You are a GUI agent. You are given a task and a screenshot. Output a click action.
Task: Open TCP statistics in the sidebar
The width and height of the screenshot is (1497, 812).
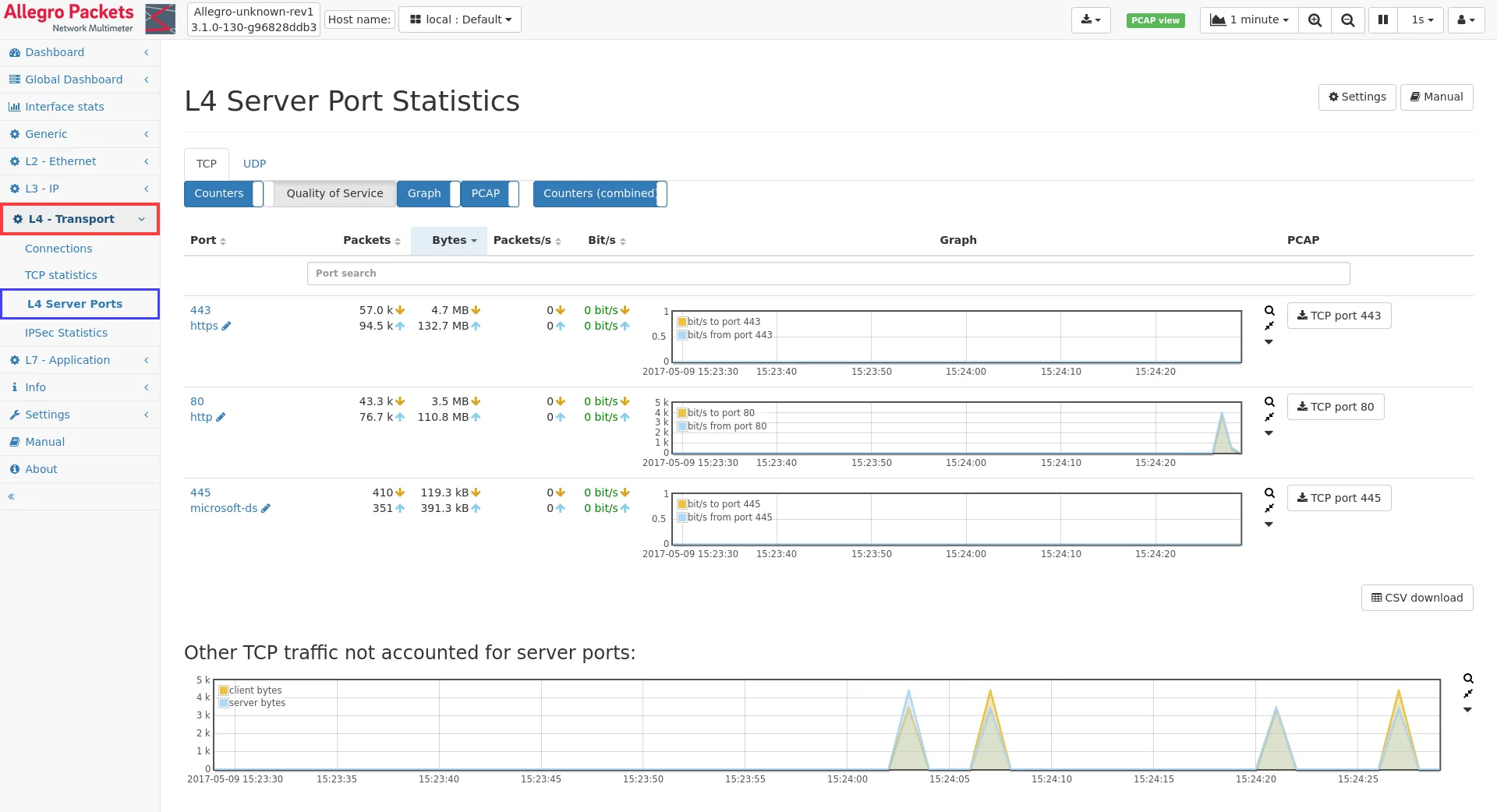click(x=61, y=275)
